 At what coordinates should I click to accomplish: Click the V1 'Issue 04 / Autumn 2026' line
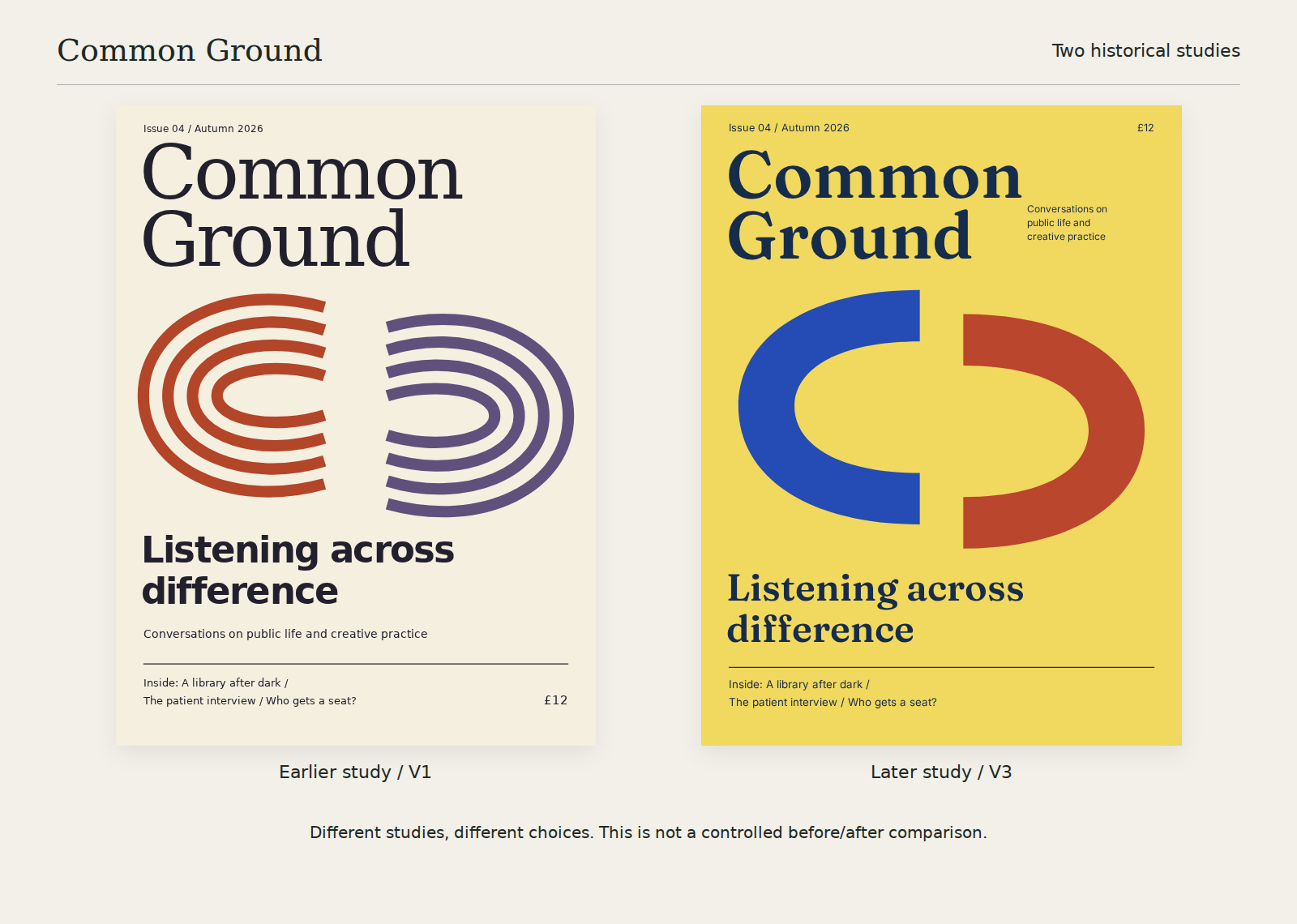(x=203, y=129)
